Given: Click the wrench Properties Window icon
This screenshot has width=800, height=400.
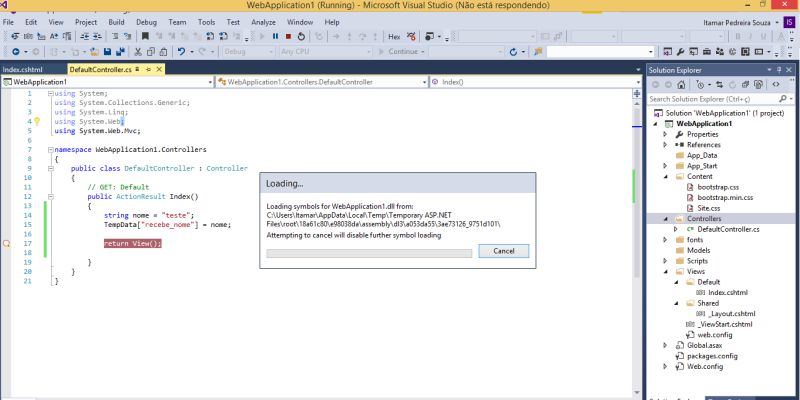Looking at the screenshot, I should 681,52.
